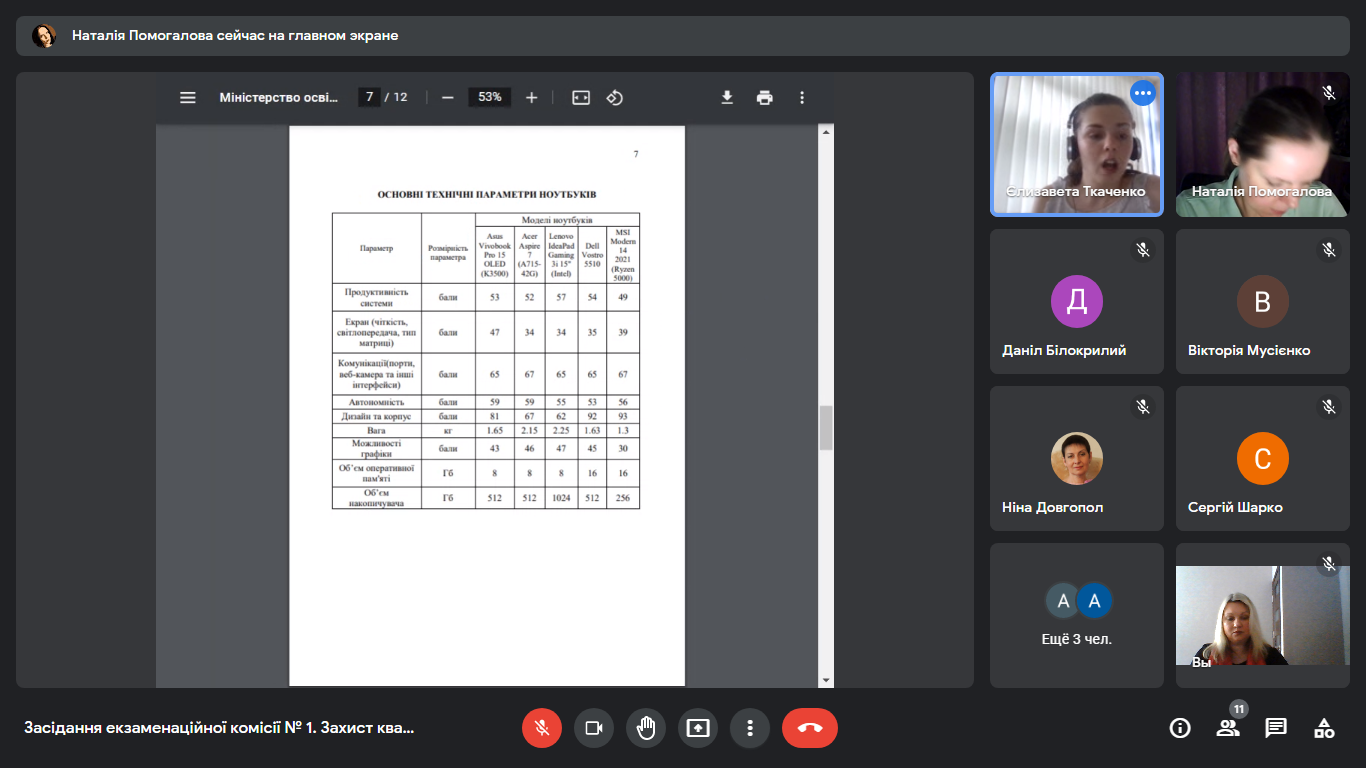The image size is (1366, 768).
Task: Open options for Єлизавета Ткаченко tile
Action: 1143,93
